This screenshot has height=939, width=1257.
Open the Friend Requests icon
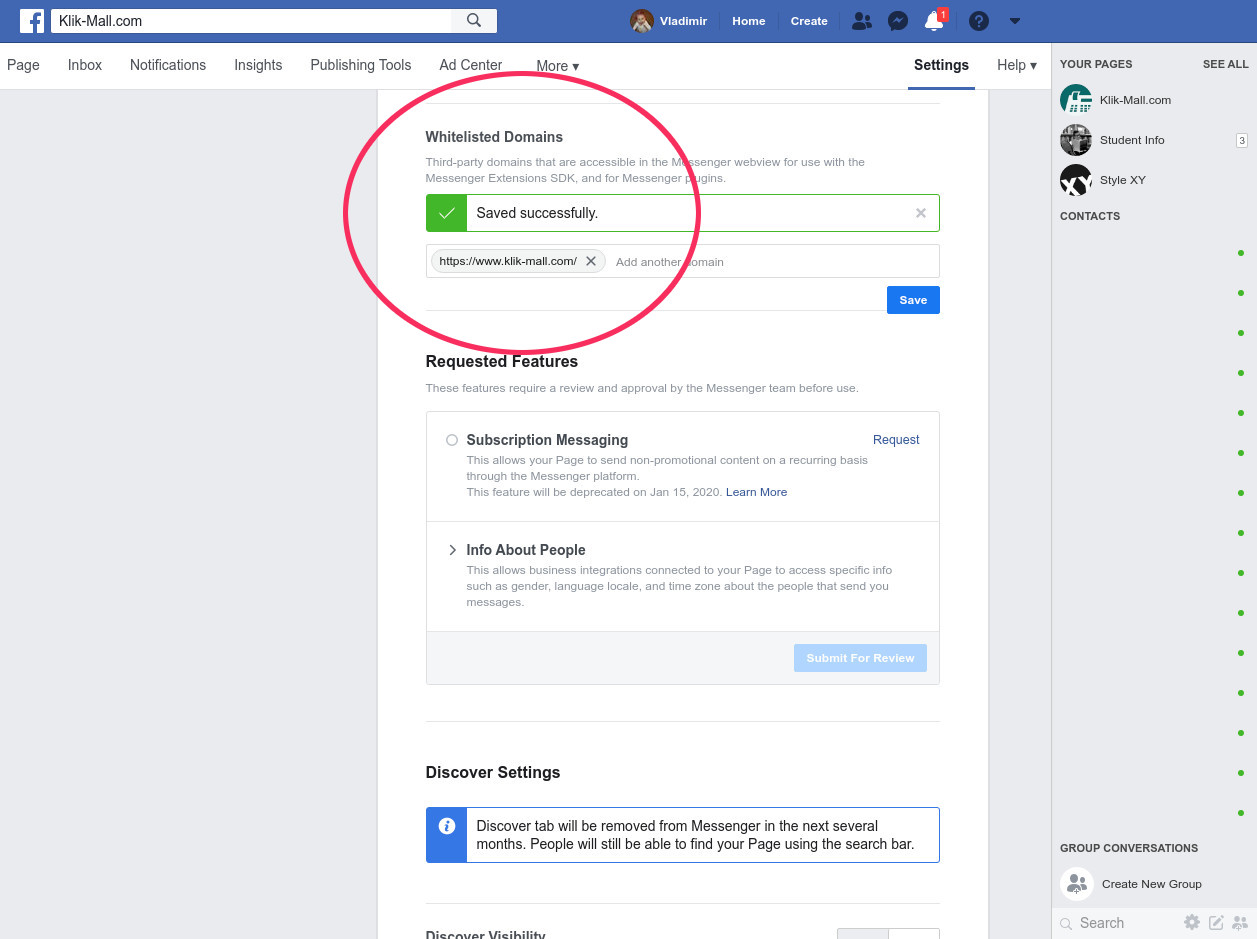point(861,21)
